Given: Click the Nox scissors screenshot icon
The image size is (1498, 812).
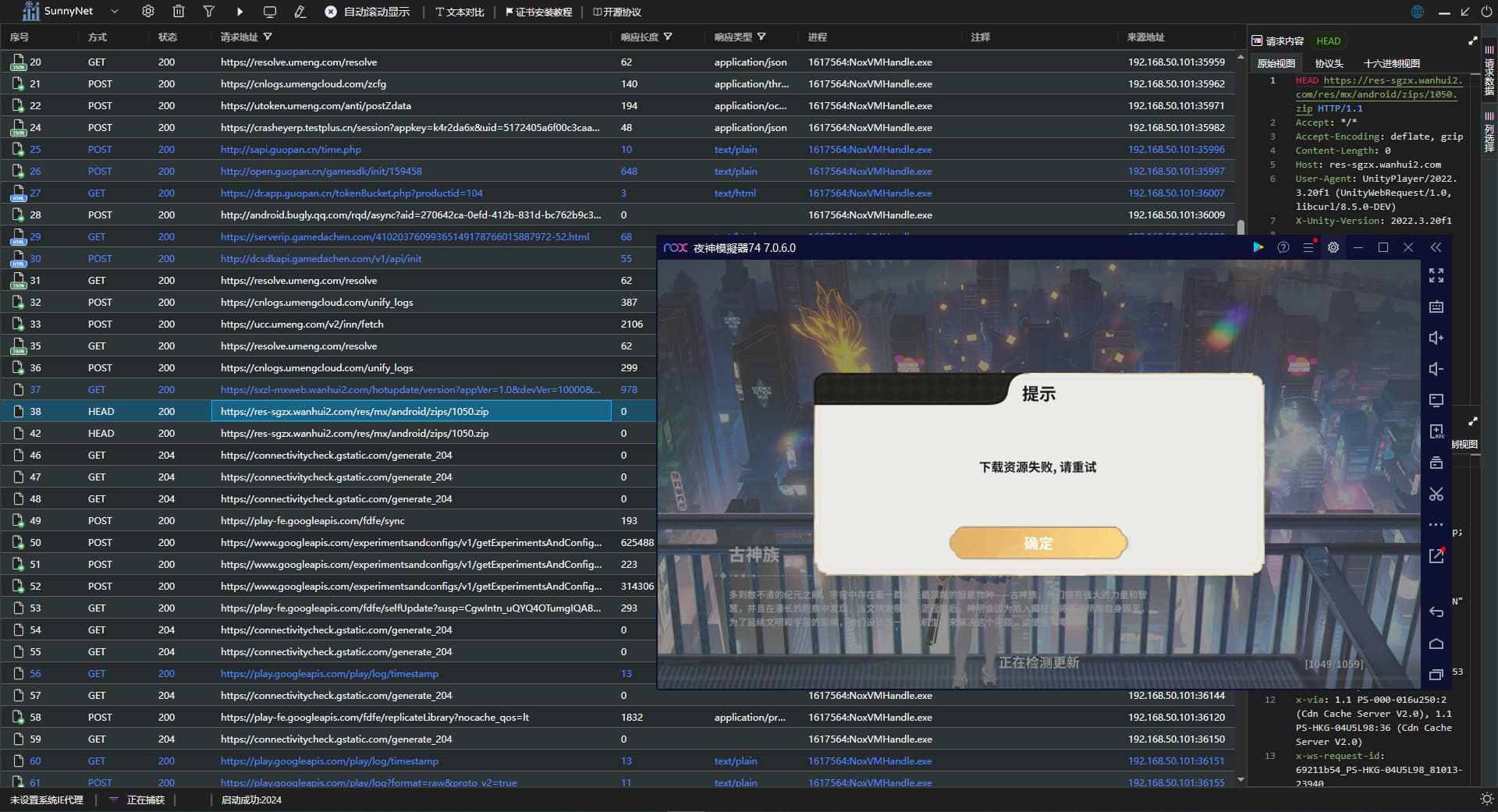Looking at the screenshot, I should coord(1436,494).
